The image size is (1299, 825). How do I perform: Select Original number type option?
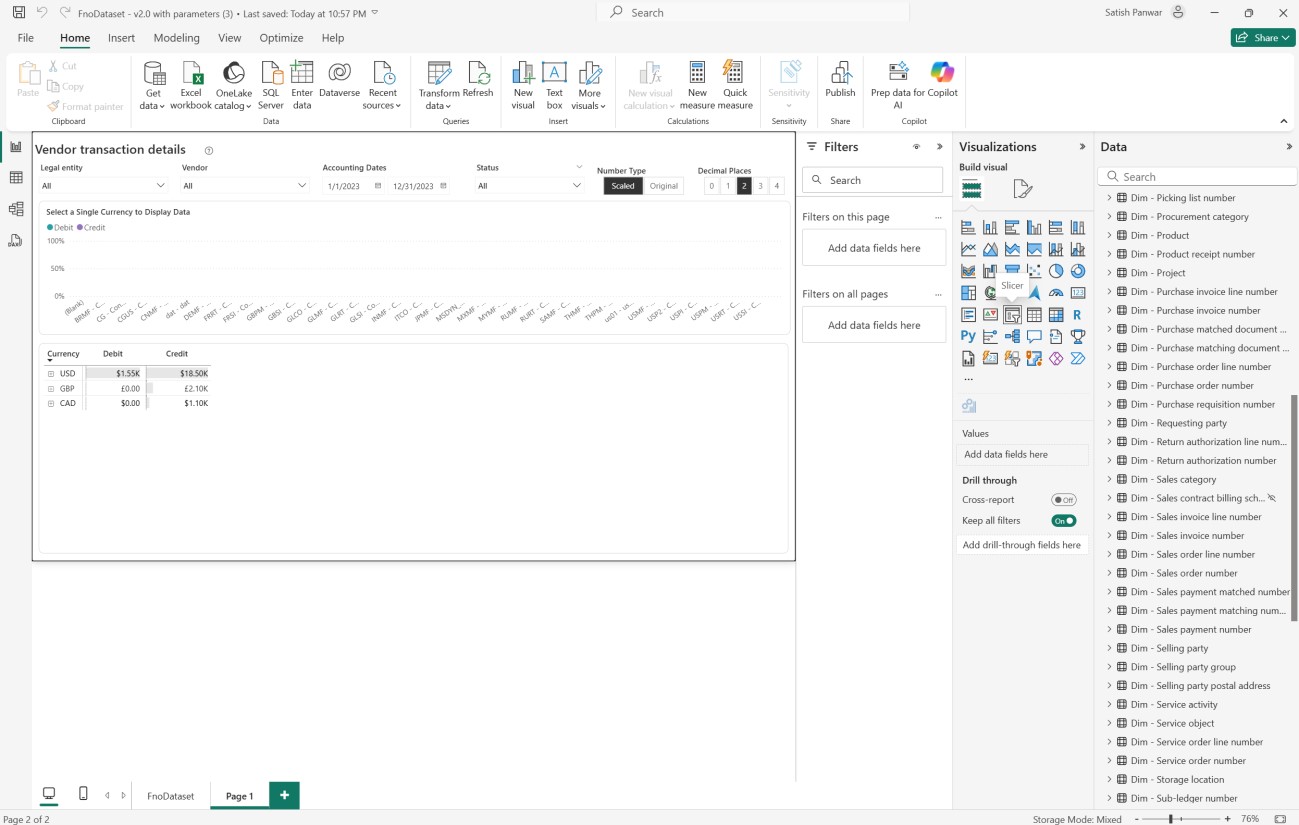(x=664, y=186)
